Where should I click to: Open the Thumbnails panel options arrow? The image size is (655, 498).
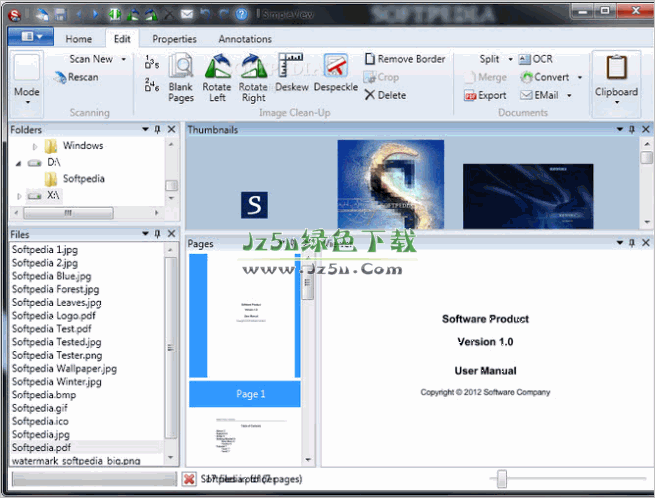click(x=620, y=130)
